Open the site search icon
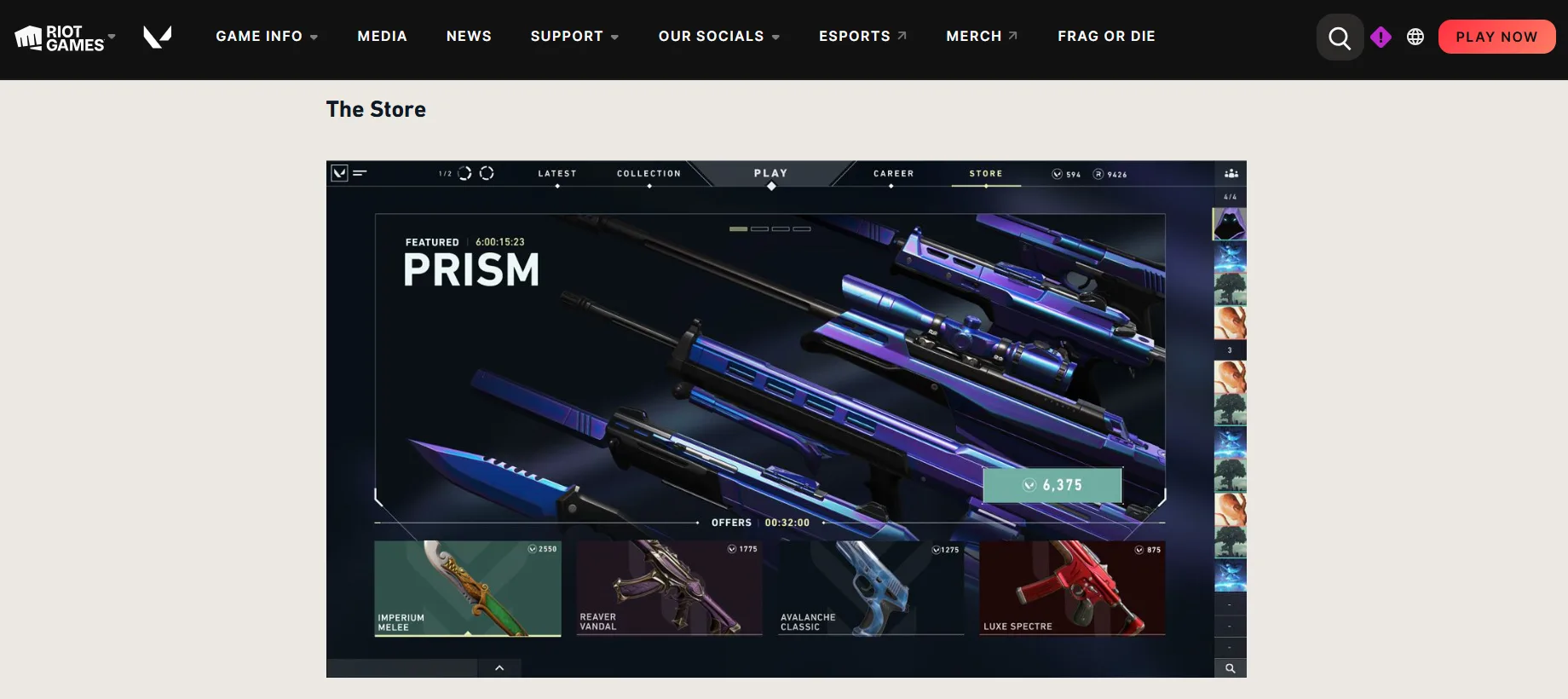 1340,38
